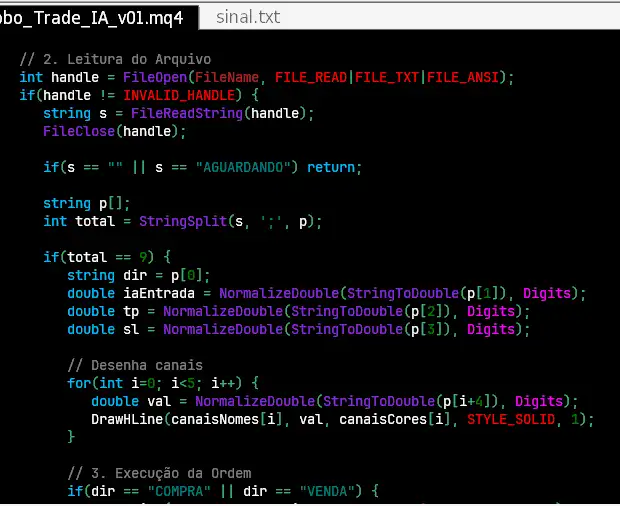
Task: Click the FILE_READ constant
Action: (x=311, y=77)
